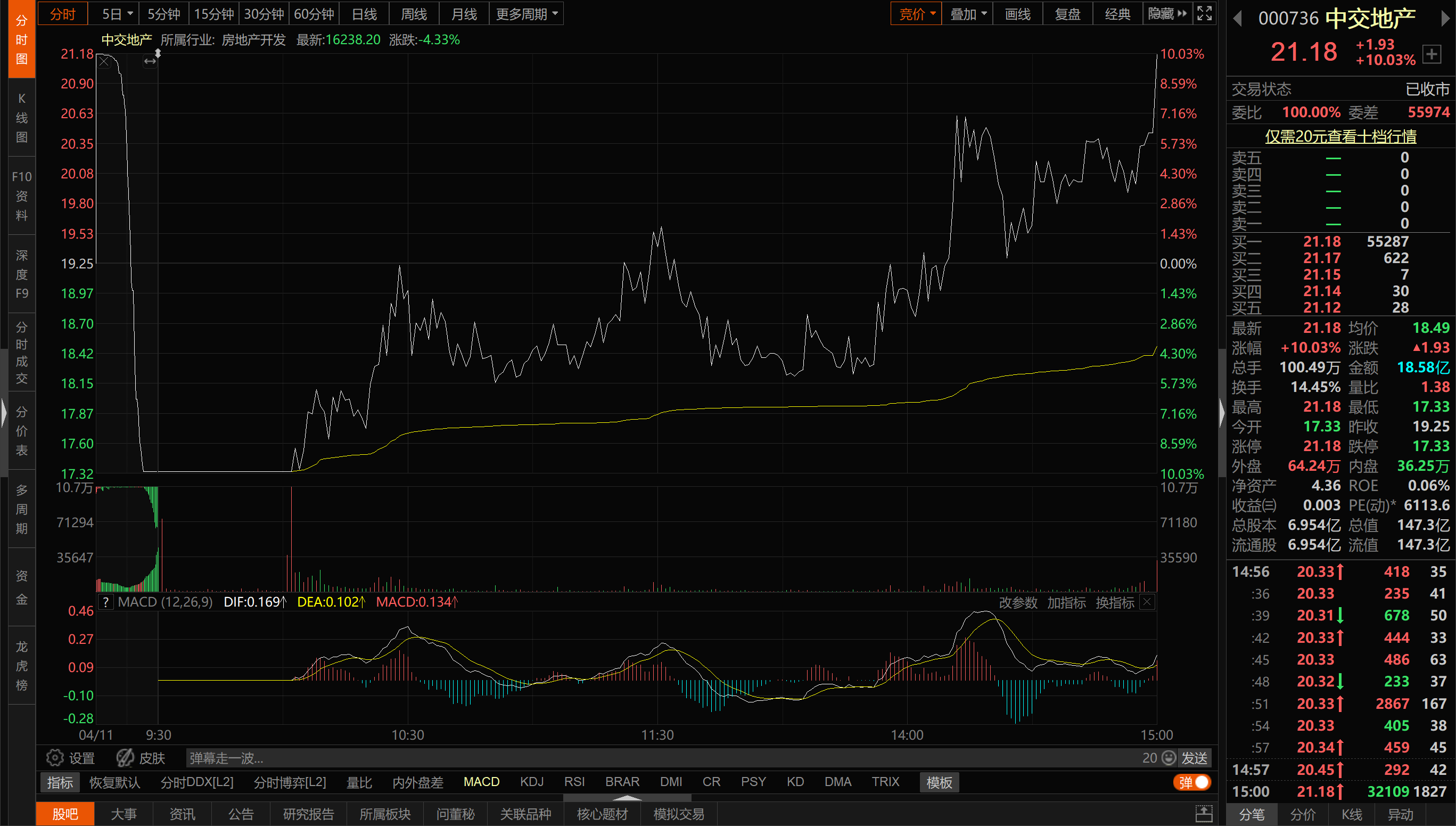Image resolution: width=1456 pixels, height=826 pixels.
Task: Click 恢复默认 indicator button
Action: (x=114, y=782)
